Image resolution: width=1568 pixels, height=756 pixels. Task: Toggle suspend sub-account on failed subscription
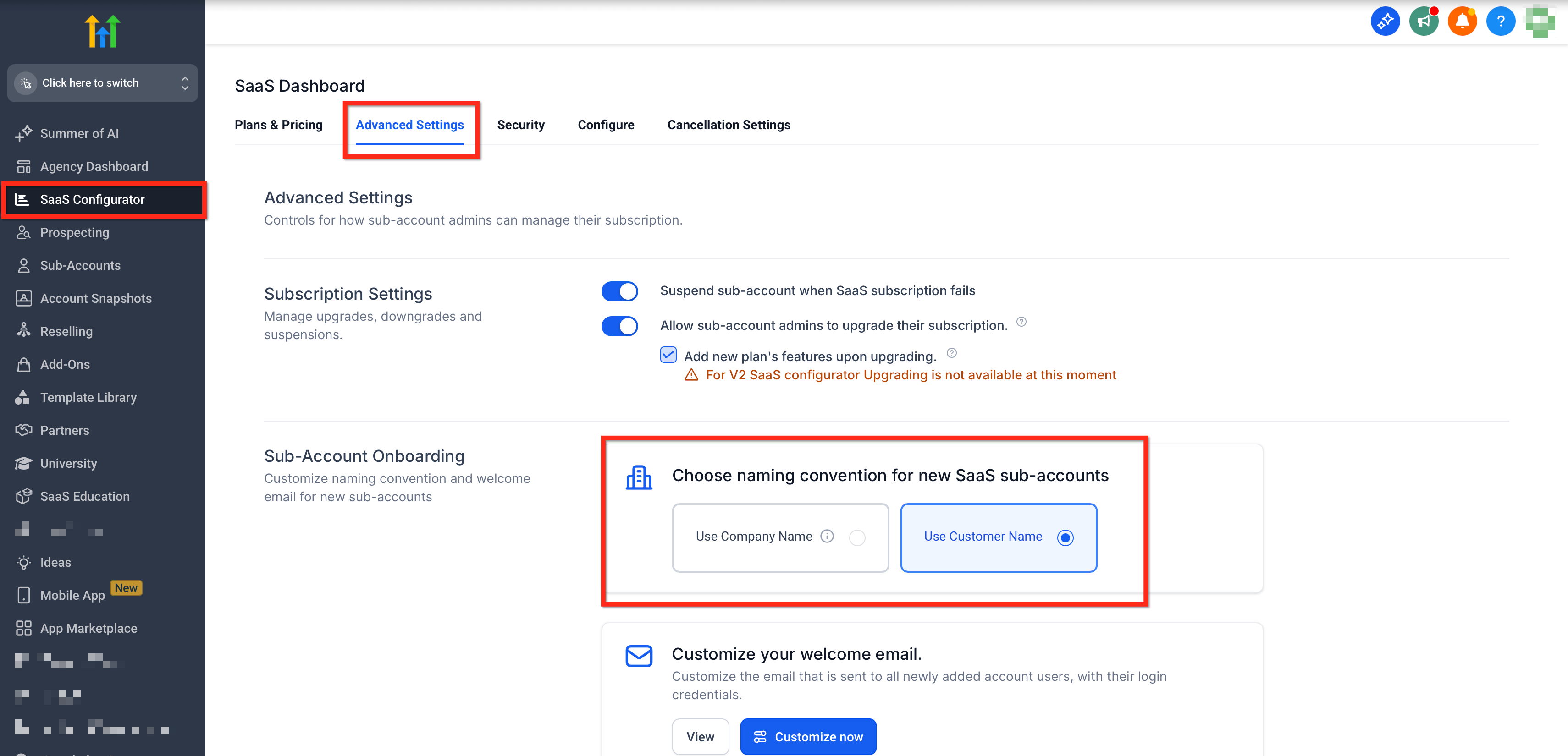(619, 291)
